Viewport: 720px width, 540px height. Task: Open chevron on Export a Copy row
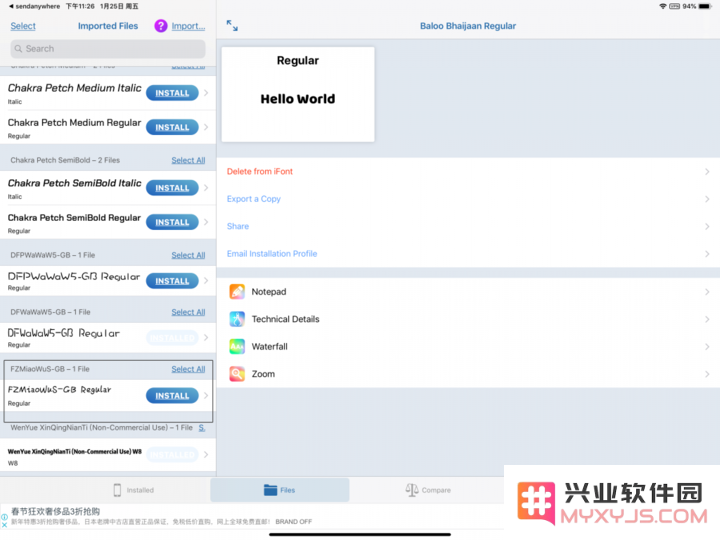coord(707,199)
